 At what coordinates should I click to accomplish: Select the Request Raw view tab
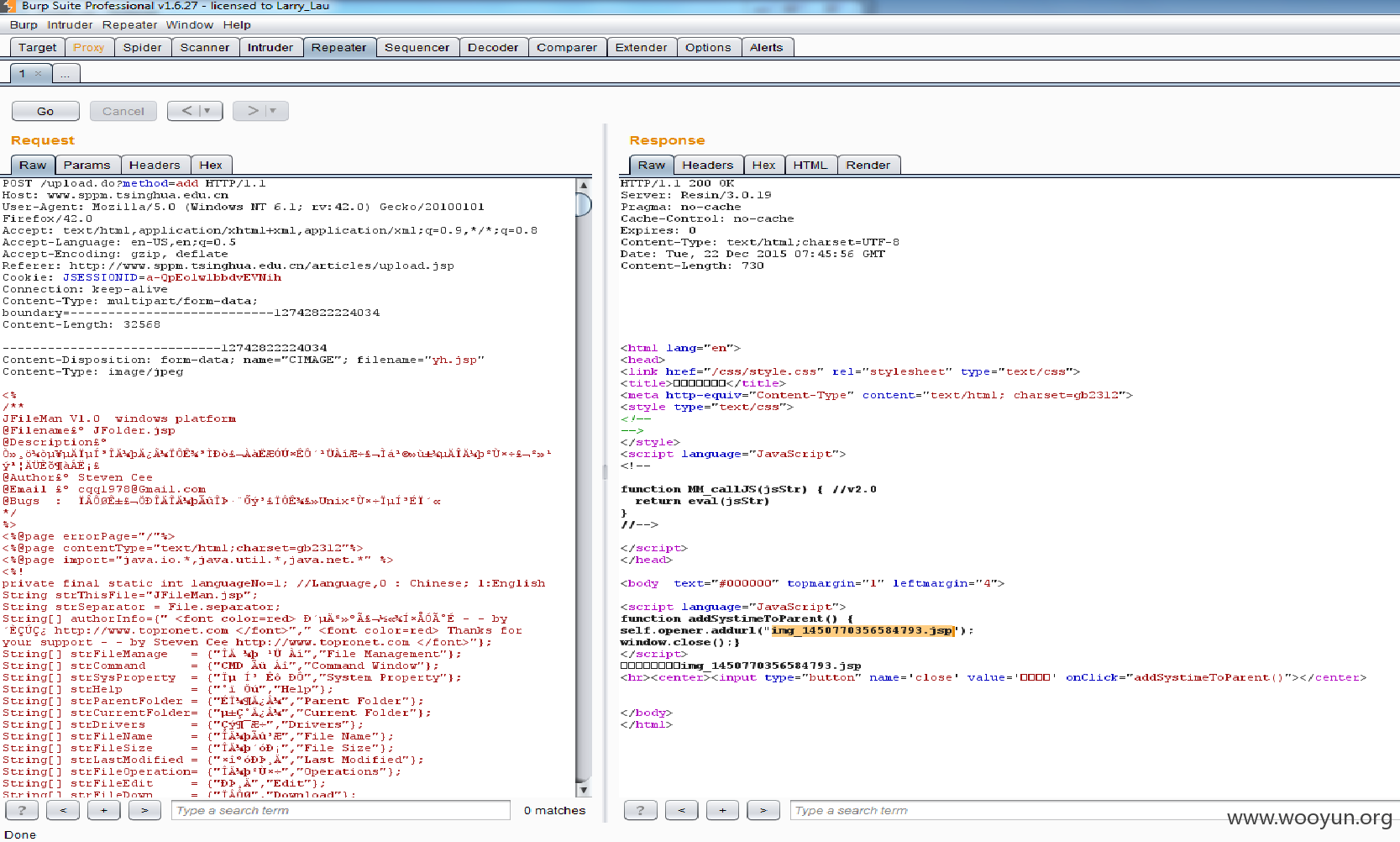pos(33,165)
